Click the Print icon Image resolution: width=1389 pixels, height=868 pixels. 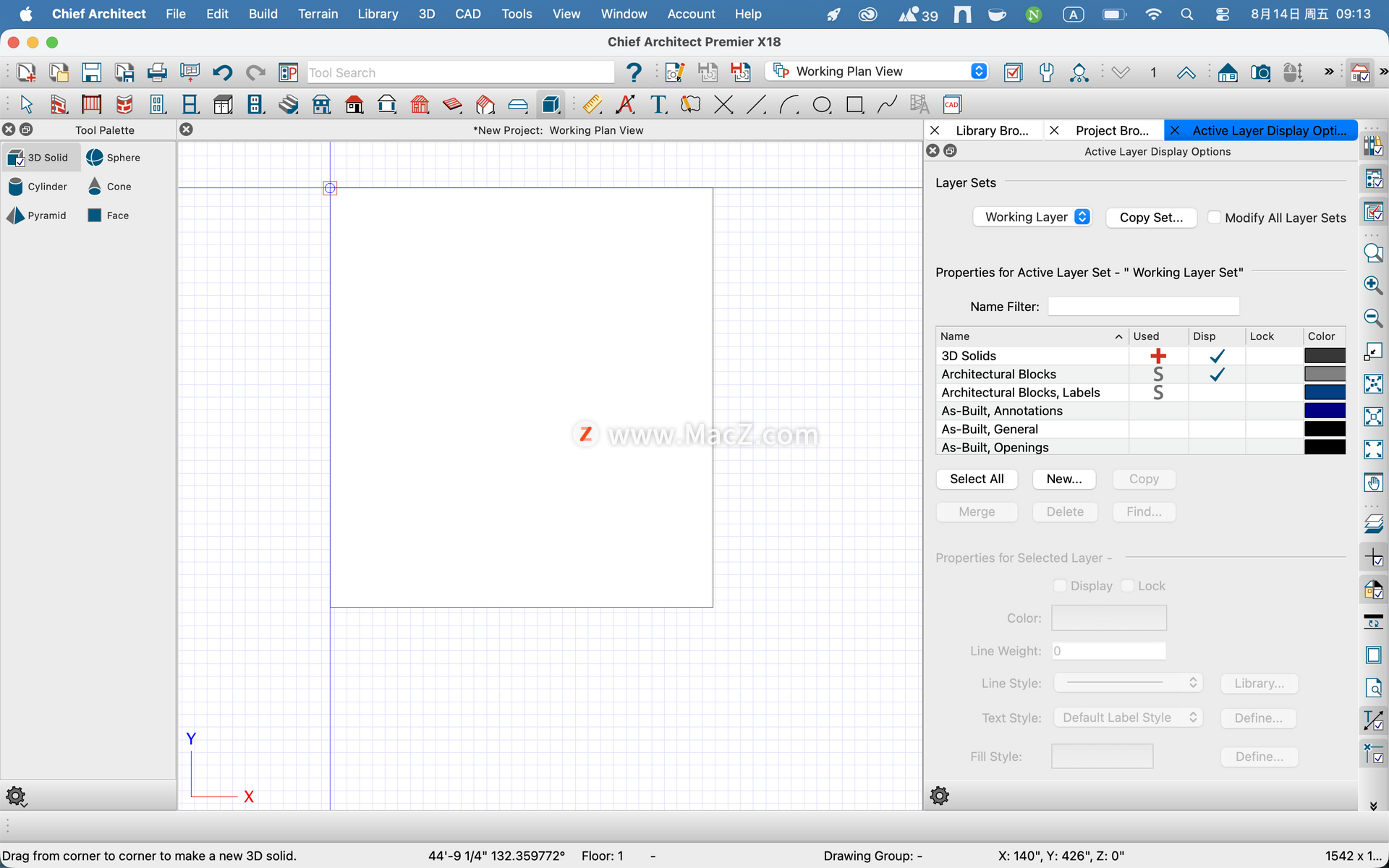[x=157, y=72]
